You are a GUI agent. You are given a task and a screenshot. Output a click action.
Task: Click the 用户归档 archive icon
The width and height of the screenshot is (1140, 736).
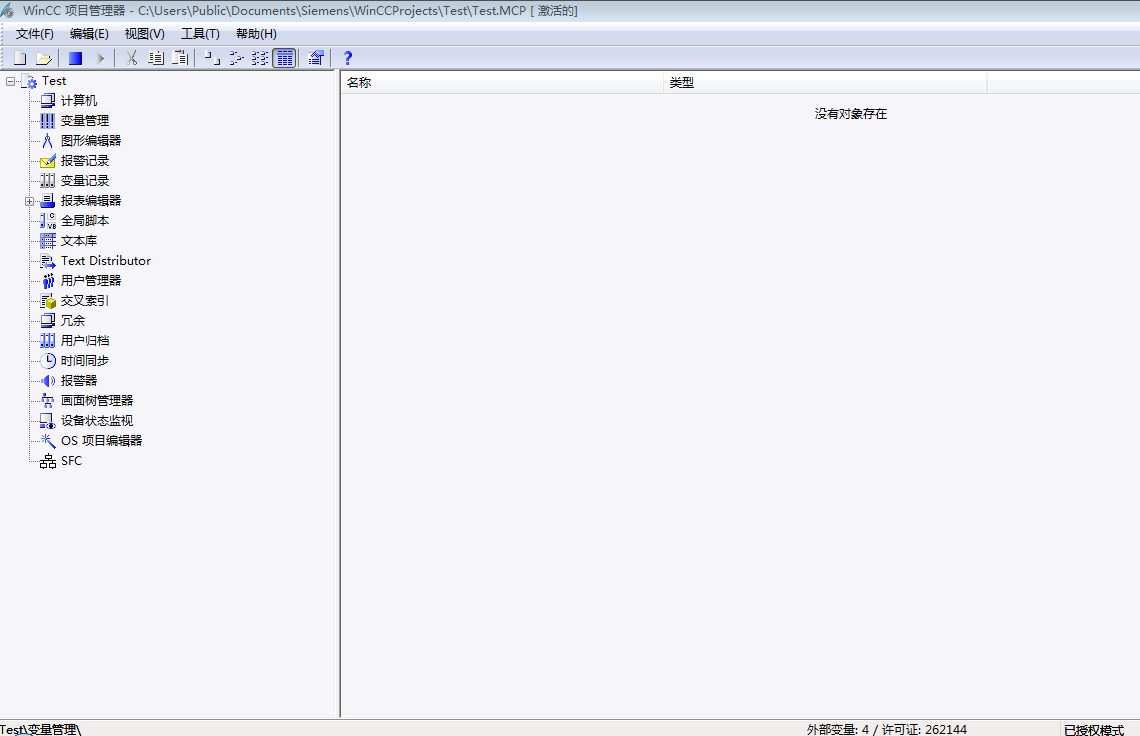click(x=47, y=341)
